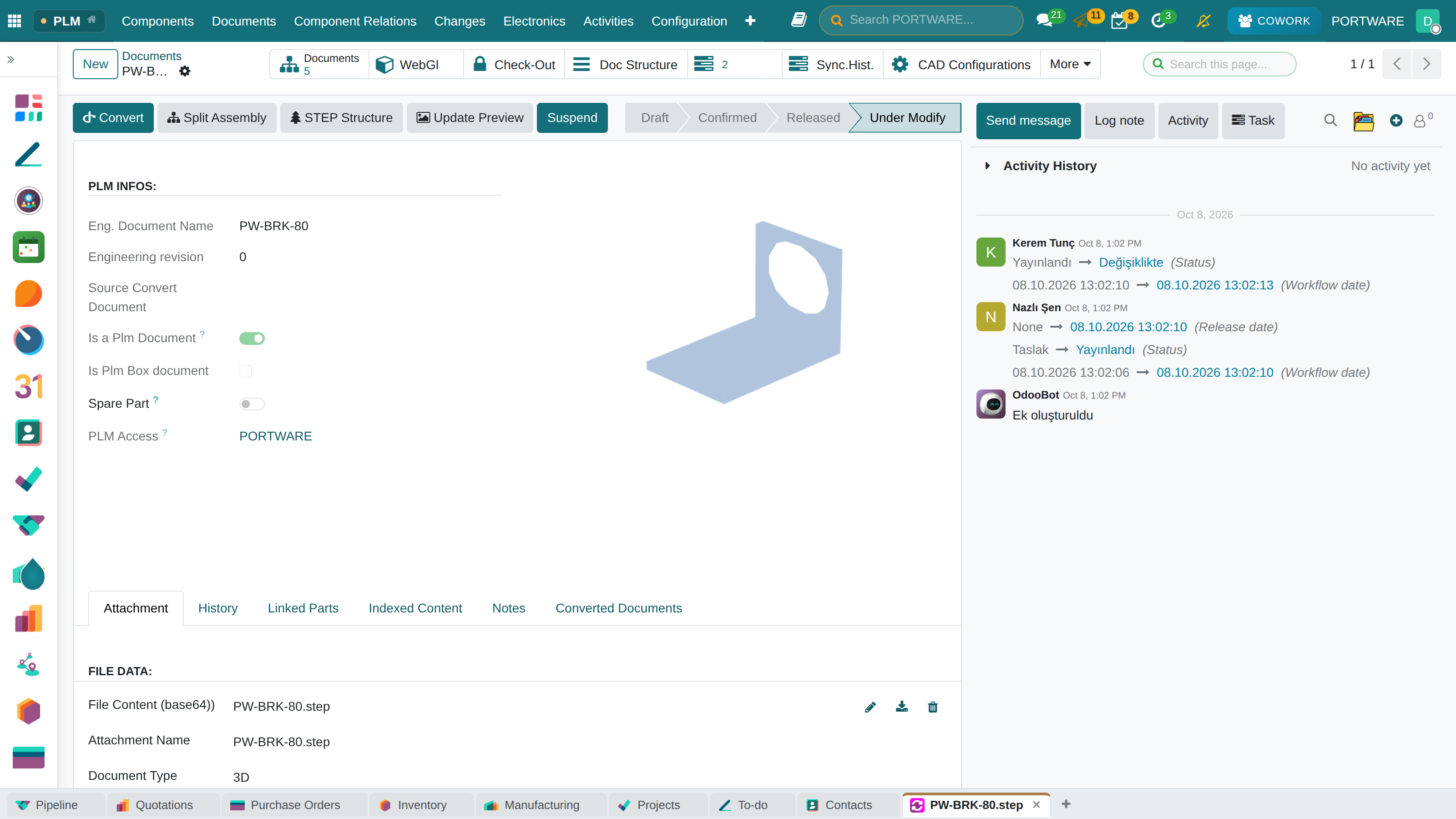Toggle the Is a Plm Document switch
Viewport: 1456px width, 819px height.
pos(252,338)
